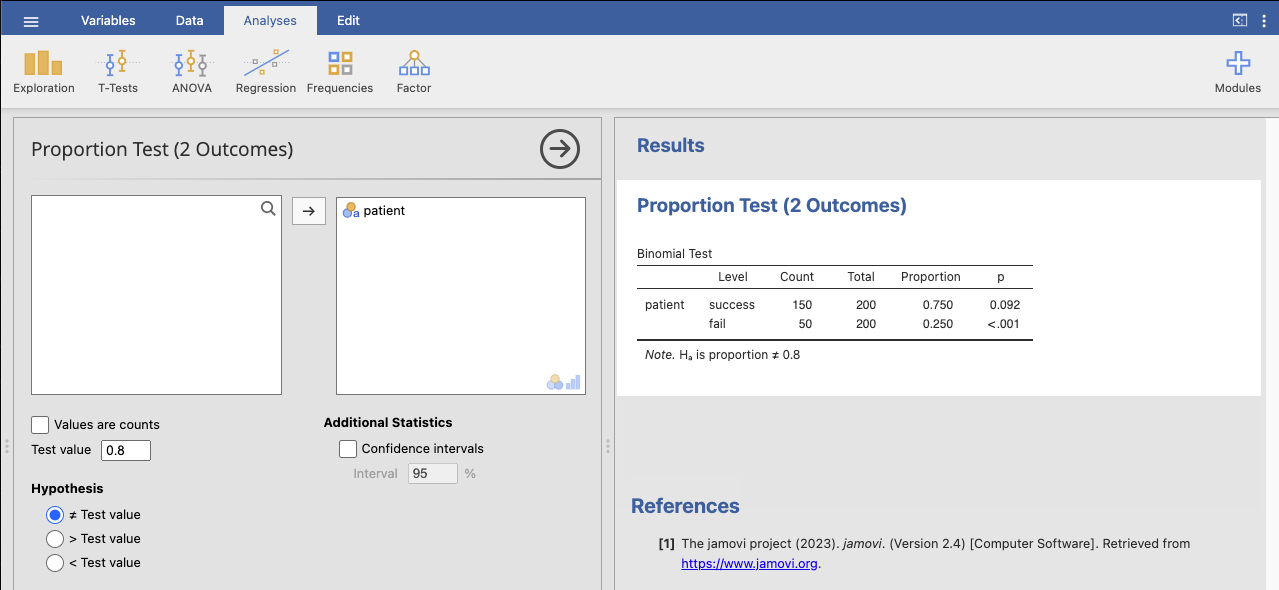Click the search icon in variable list
Screen dimensions: 1279x590
point(268,209)
